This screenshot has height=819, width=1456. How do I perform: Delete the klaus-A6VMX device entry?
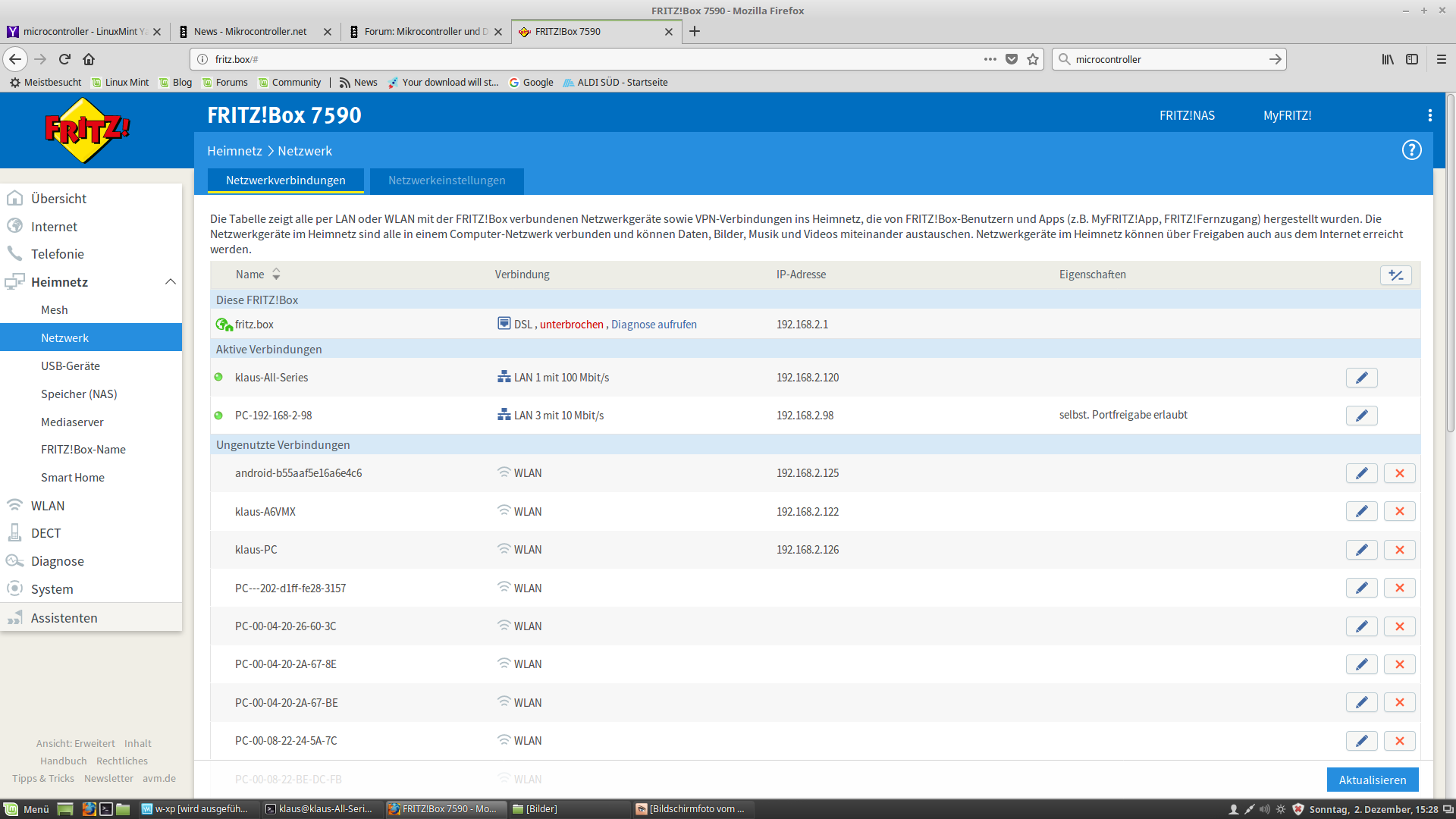(1399, 512)
